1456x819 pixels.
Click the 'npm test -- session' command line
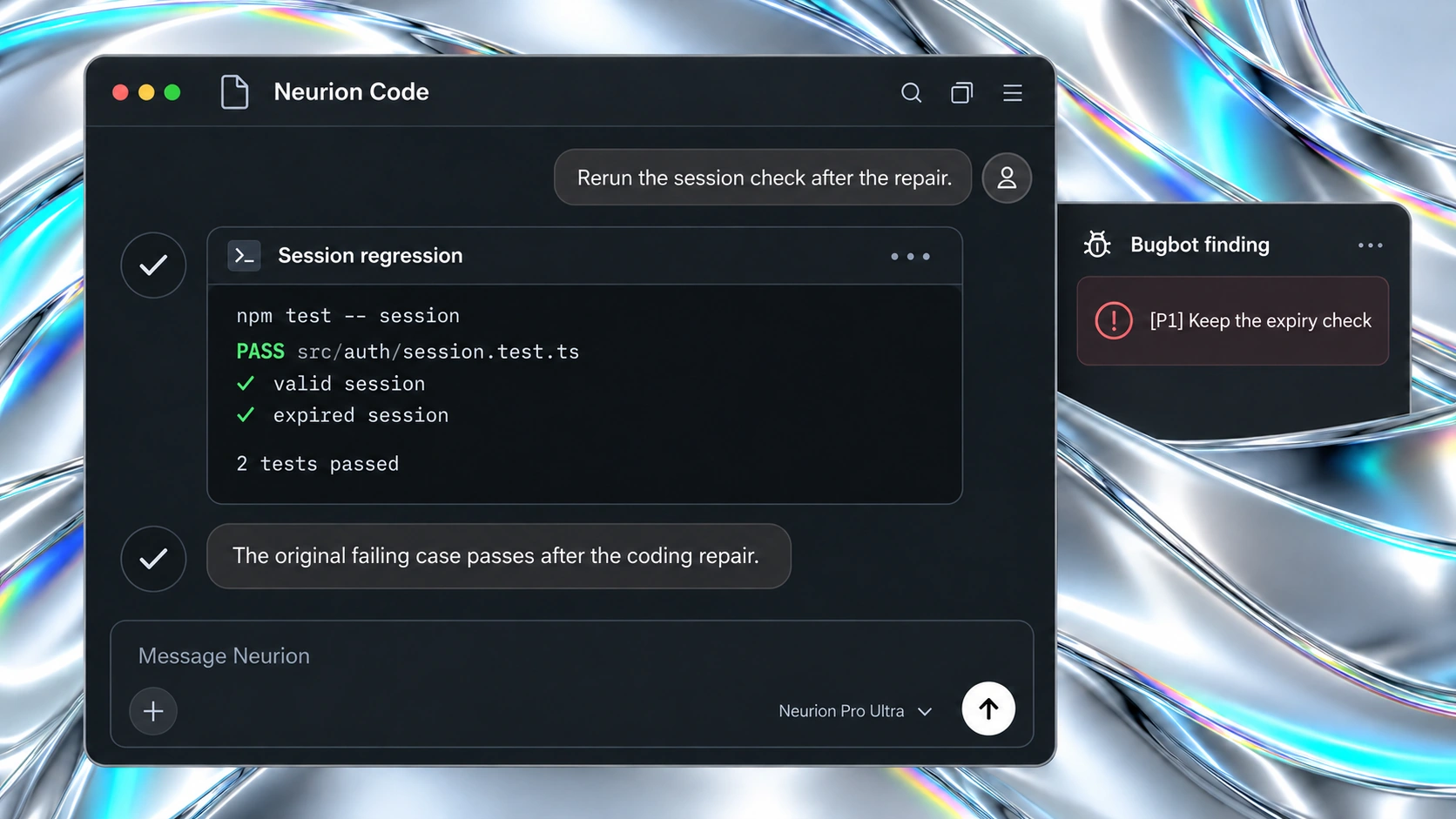tap(347, 316)
